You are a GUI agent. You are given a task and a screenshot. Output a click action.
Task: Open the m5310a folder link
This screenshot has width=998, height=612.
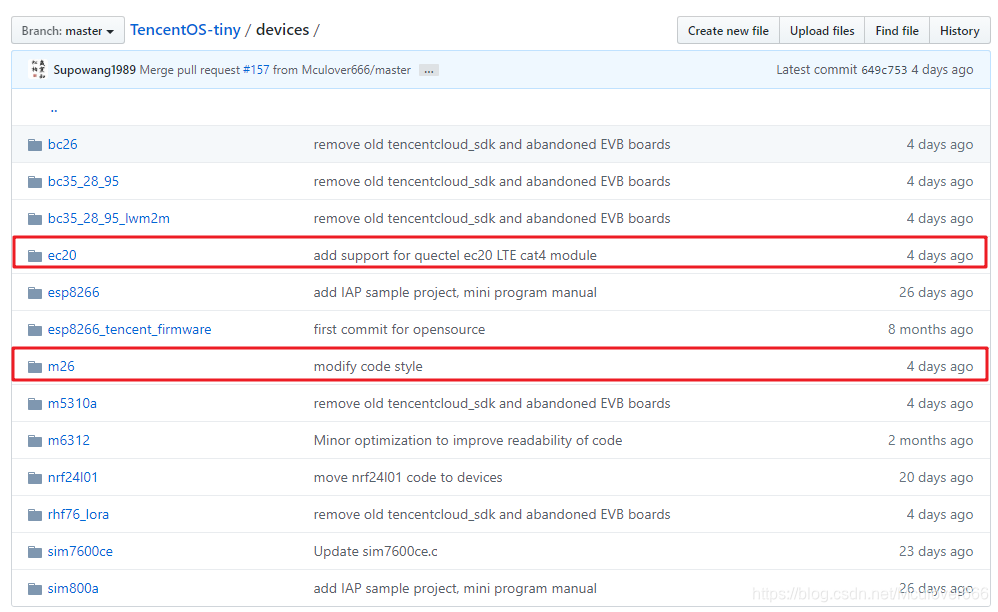pos(72,403)
